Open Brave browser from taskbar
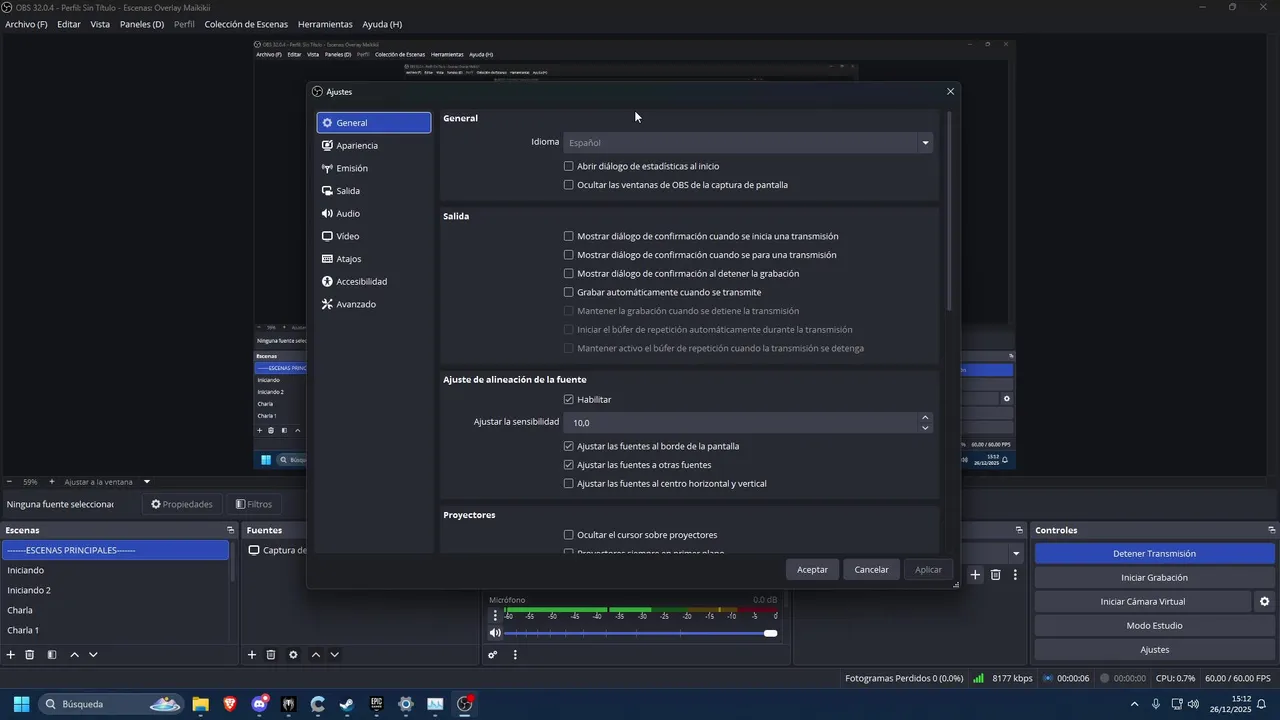1280x720 pixels. (230, 704)
